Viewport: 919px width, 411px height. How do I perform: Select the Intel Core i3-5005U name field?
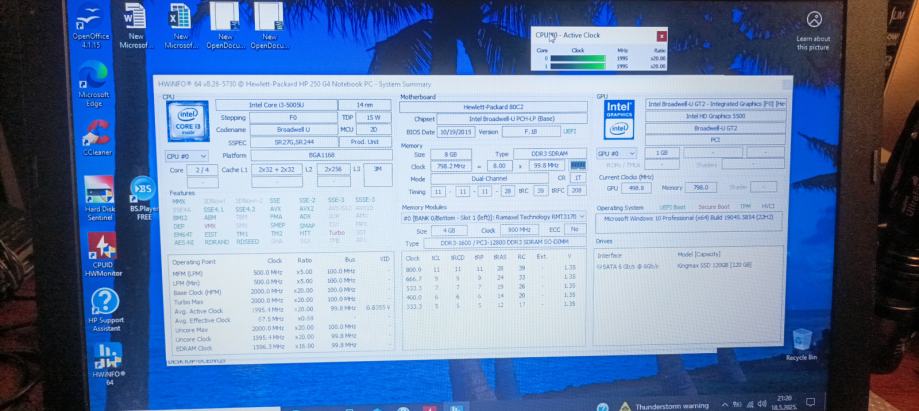click(x=275, y=105)
